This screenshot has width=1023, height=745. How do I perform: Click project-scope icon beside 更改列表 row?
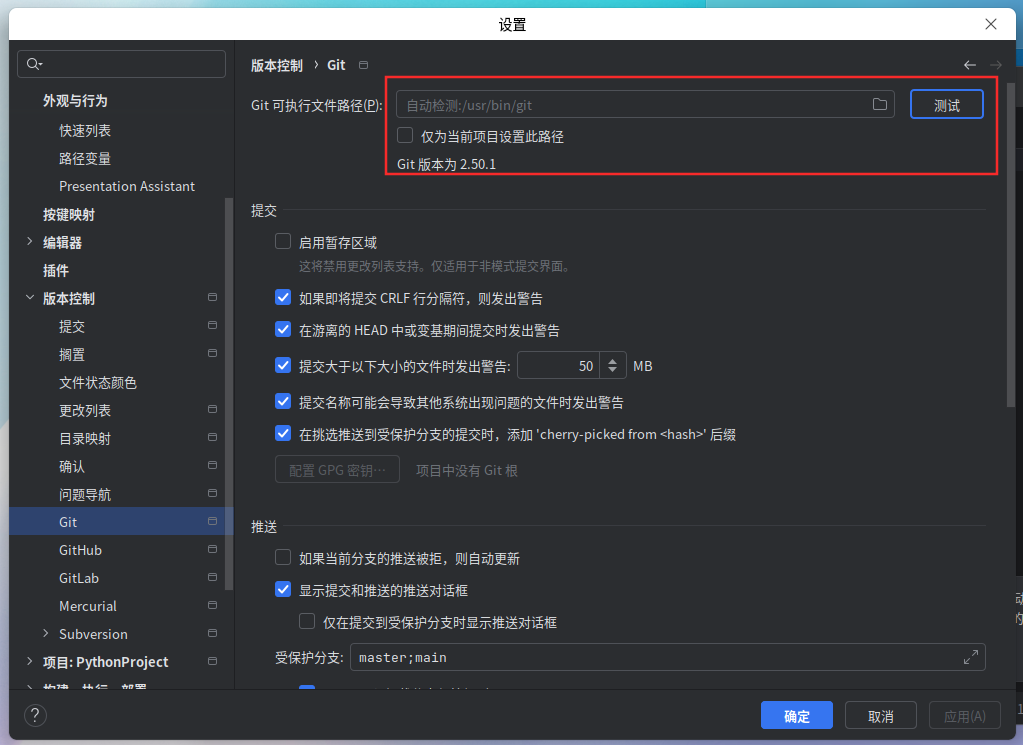(x=212, y=409)
